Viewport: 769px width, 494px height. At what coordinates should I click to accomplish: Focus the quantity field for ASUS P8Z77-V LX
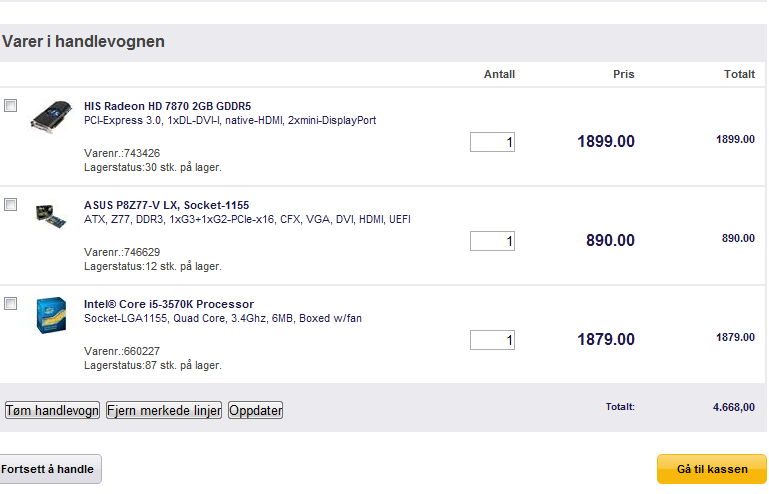point(492,241)
